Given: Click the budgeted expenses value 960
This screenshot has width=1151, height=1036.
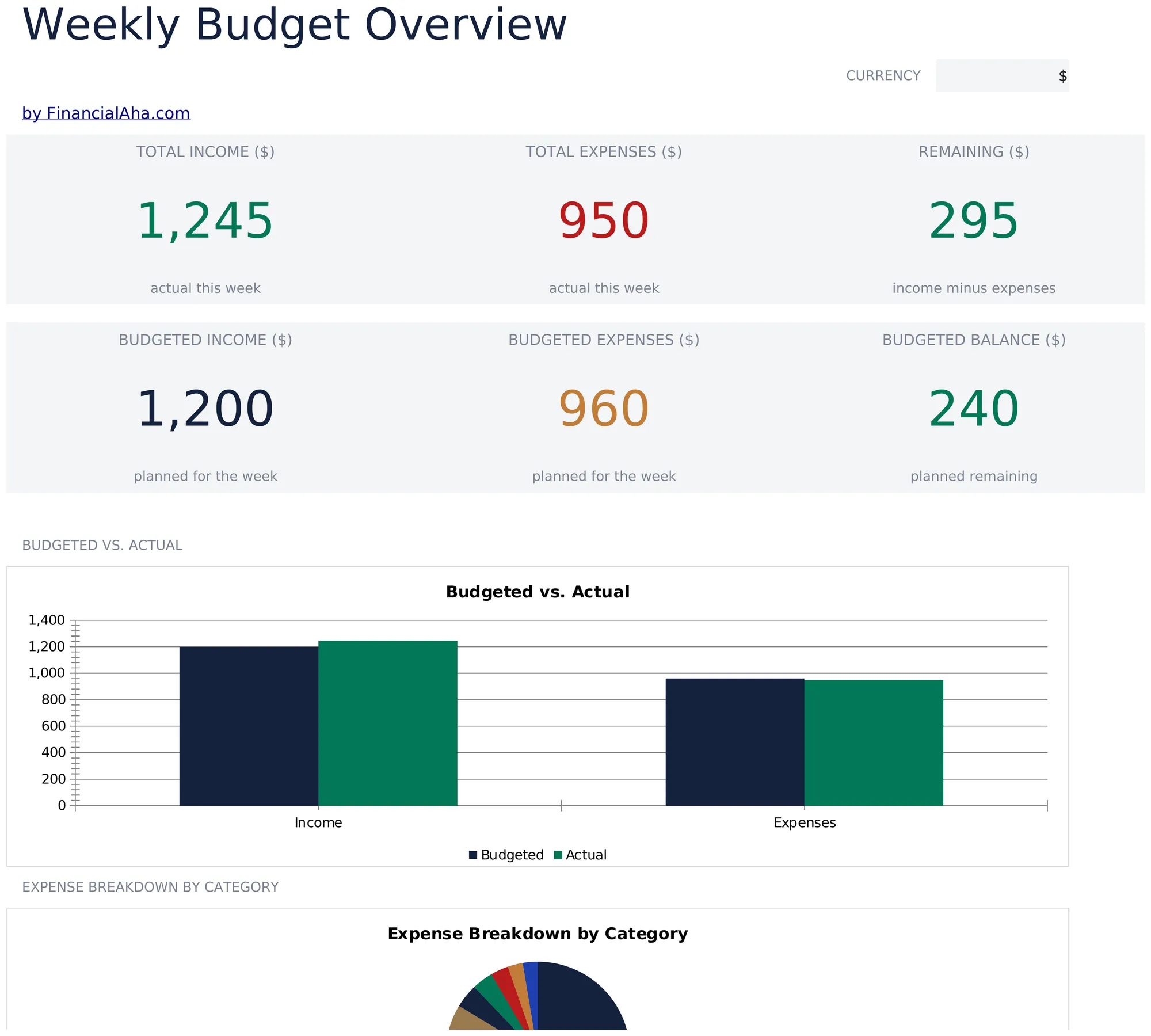Looking at the screenshot, I should point(604,409).
